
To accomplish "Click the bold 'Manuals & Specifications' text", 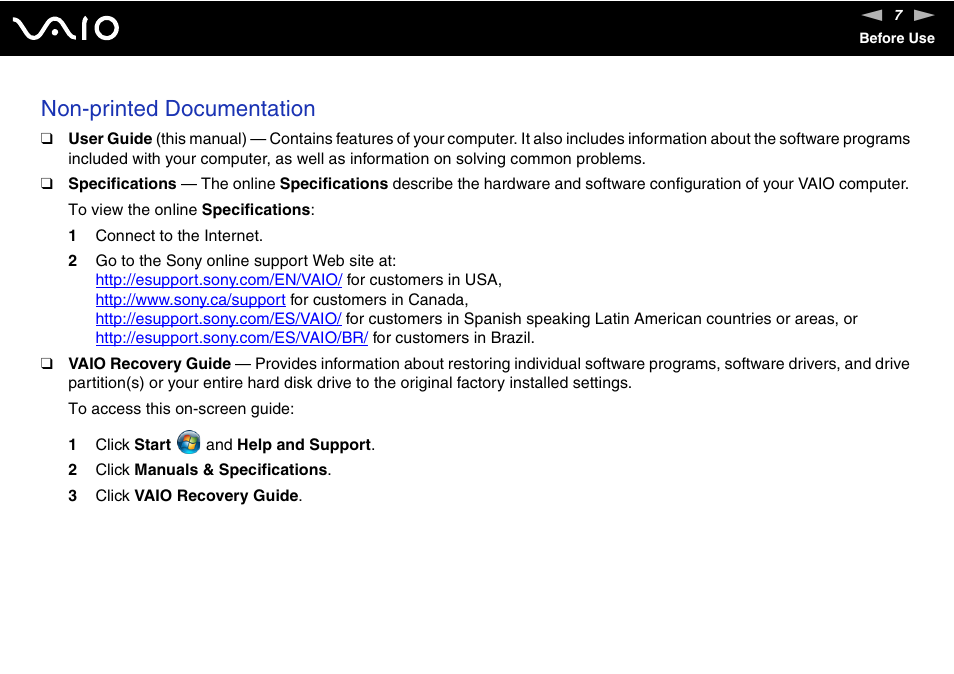I will coord(231,470).
